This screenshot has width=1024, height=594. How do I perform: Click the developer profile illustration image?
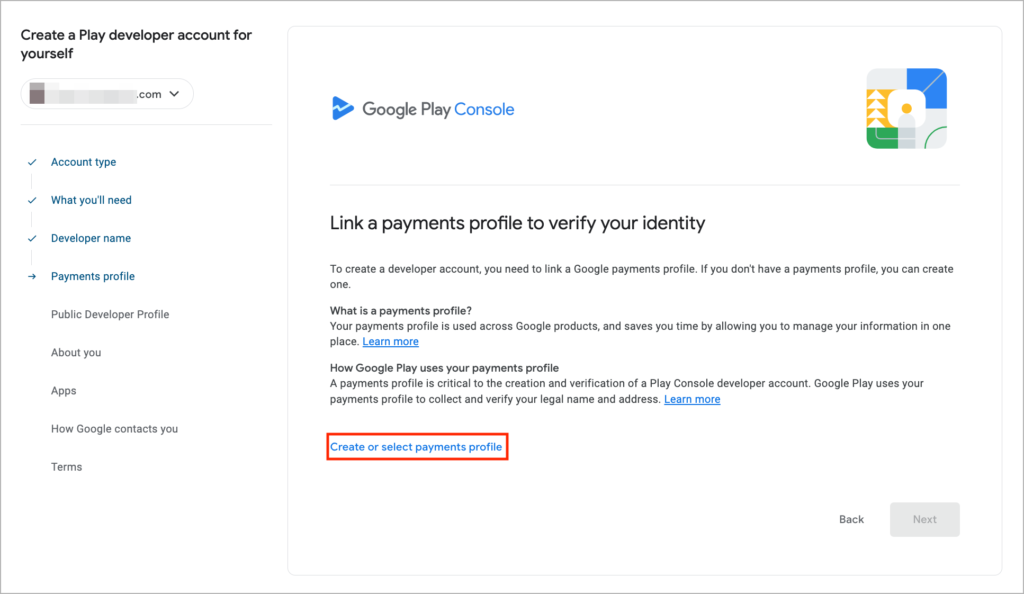coord(906,109)
